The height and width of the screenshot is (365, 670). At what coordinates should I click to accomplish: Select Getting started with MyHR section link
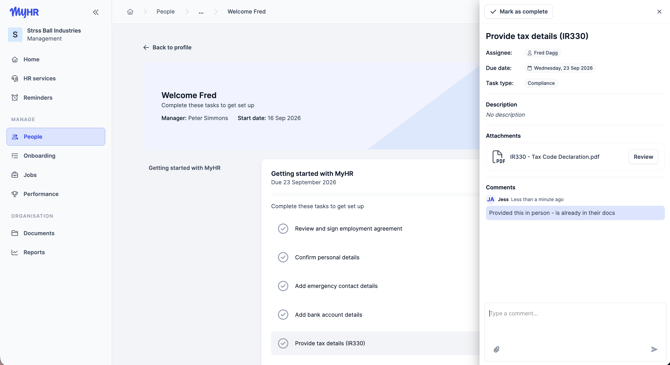[x=185, y=168]
